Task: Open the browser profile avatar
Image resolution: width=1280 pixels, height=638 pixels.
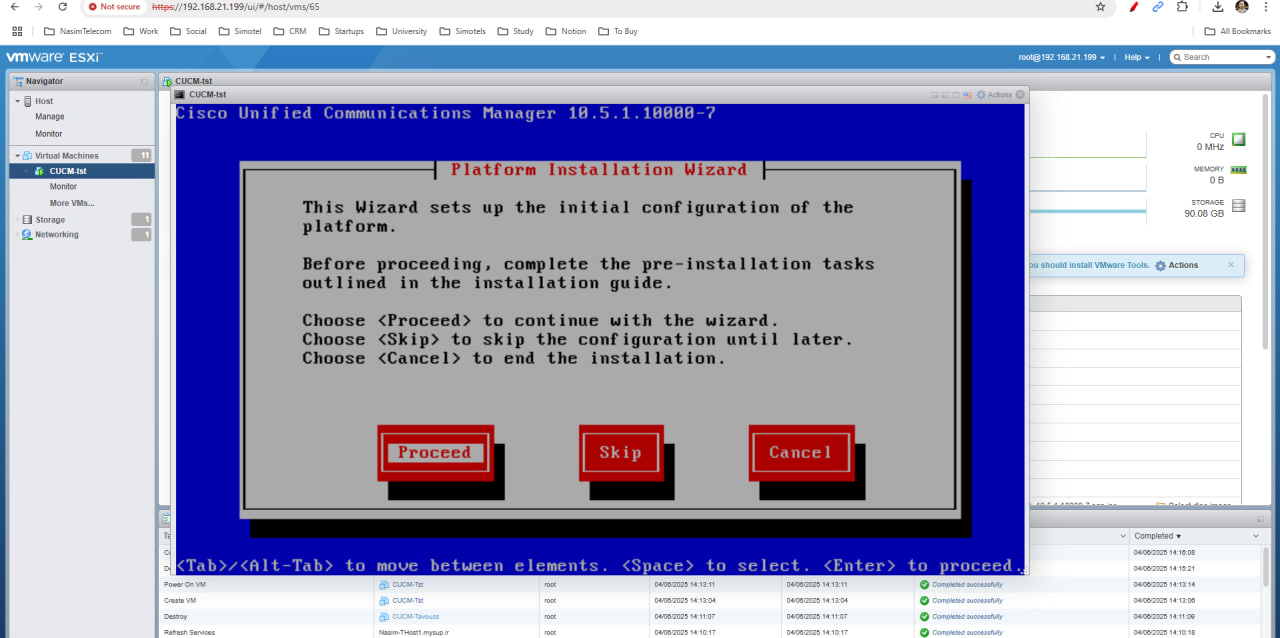Action: coord(1242,7)
